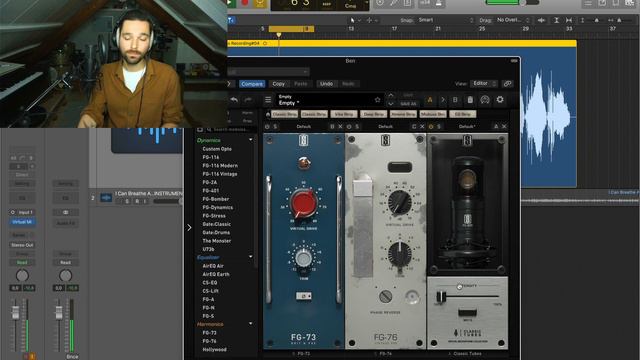Select the fifth strip preset tab
This screenshot has width=640, height=360.
[403, 114]
